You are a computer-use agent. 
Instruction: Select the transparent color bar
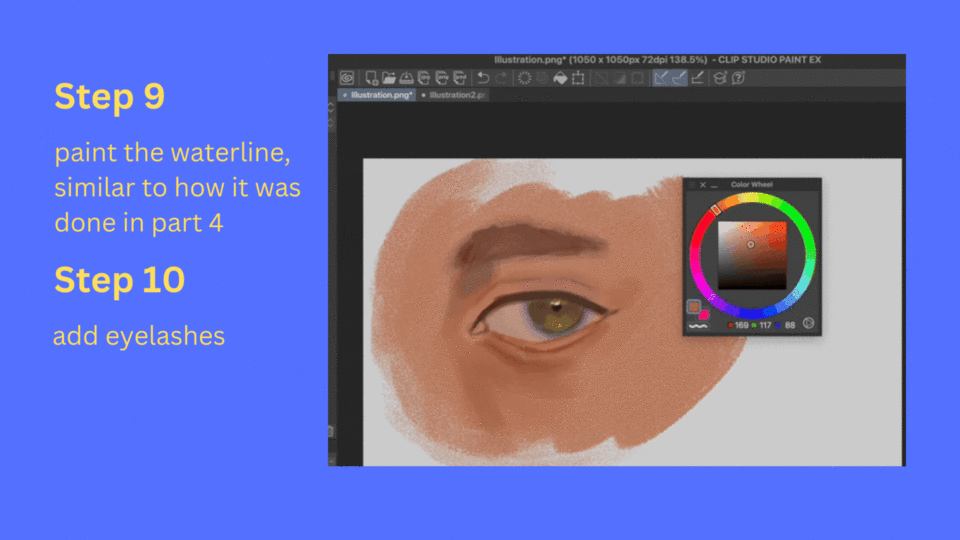698,326
